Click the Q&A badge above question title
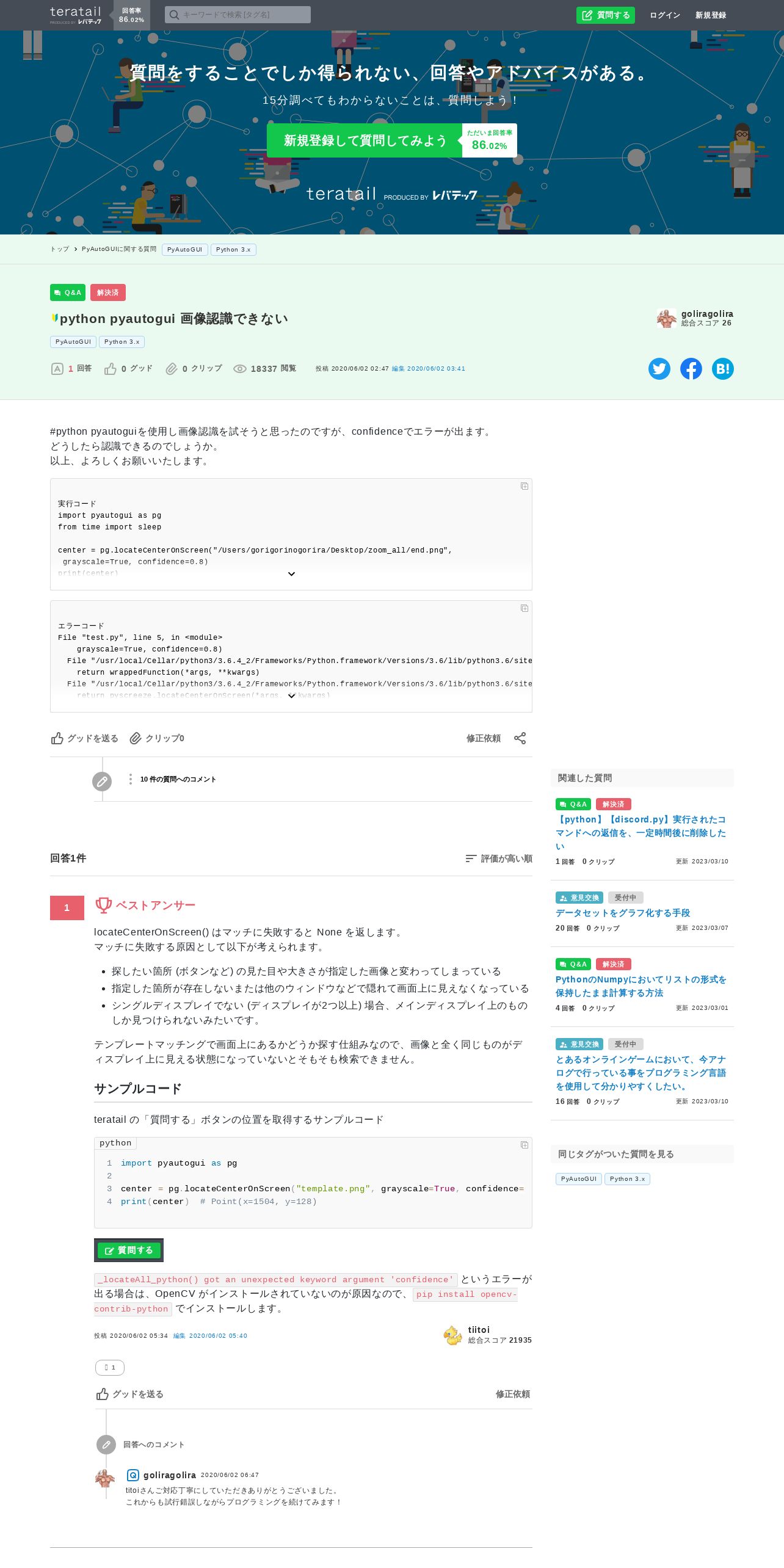784x1568 pixels. pos(68,292)
